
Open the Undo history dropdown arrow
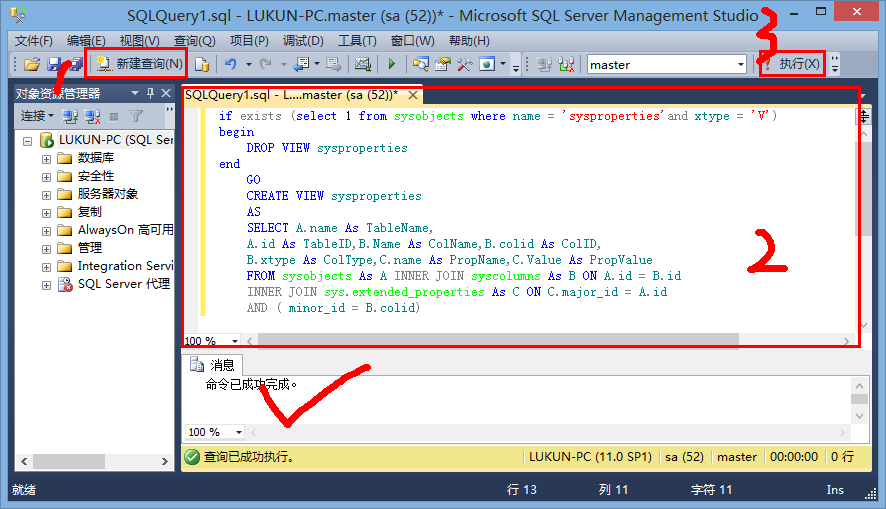[249, 64]
